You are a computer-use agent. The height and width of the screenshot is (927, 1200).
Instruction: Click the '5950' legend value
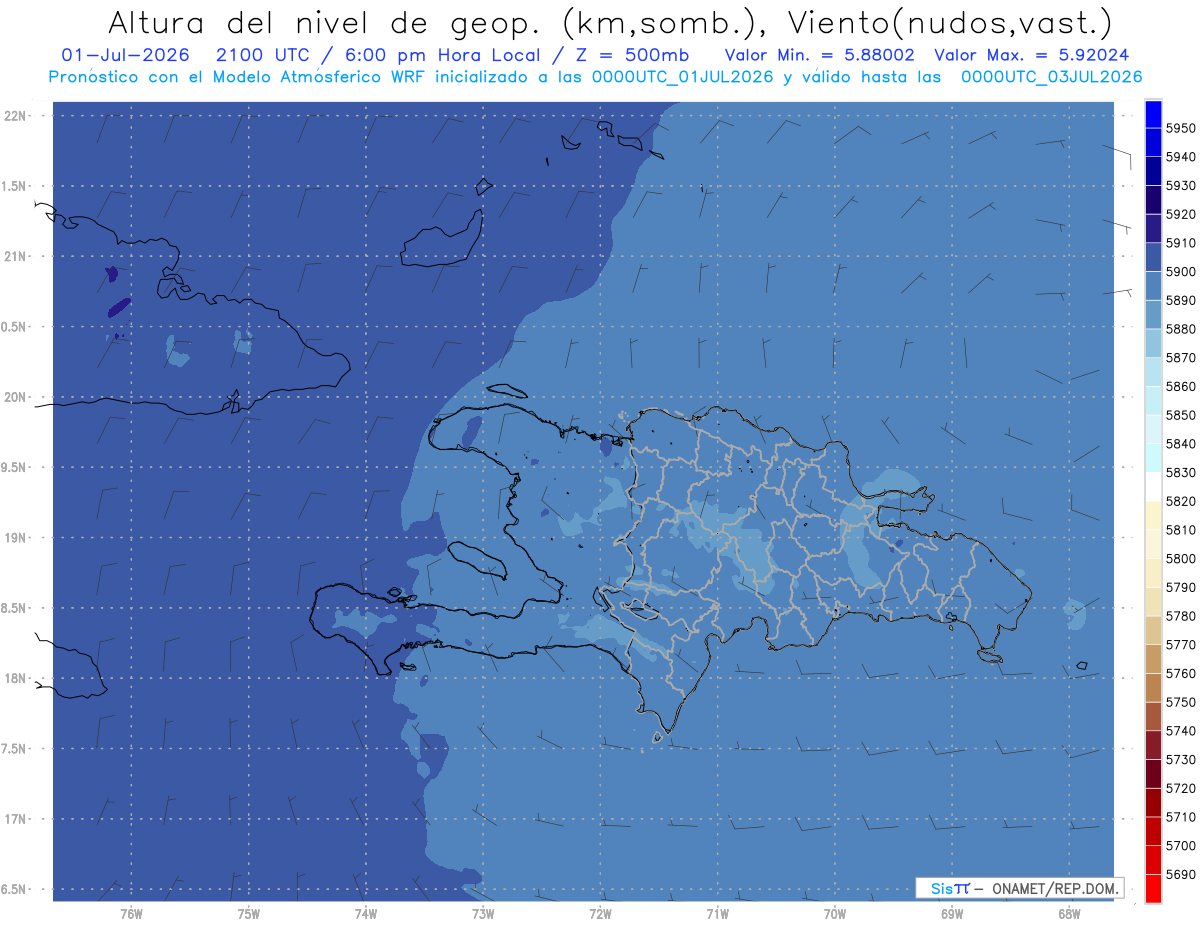1181,128
